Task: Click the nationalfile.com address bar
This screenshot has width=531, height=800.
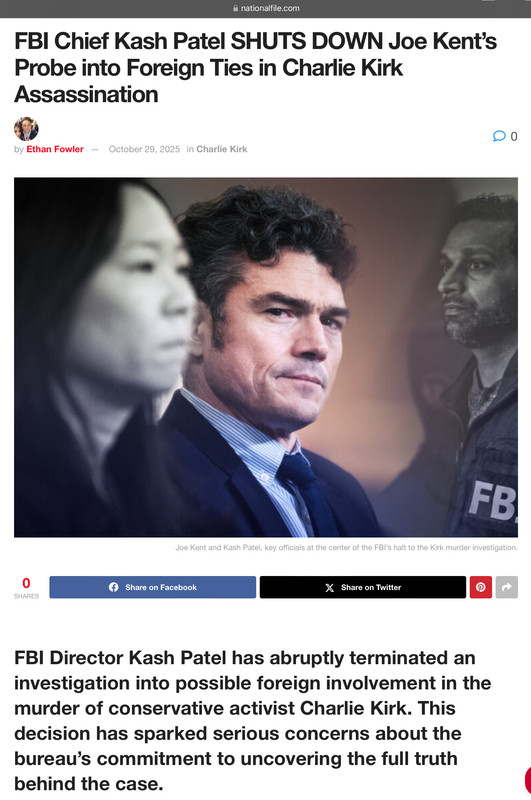Action: click(266, 8)
